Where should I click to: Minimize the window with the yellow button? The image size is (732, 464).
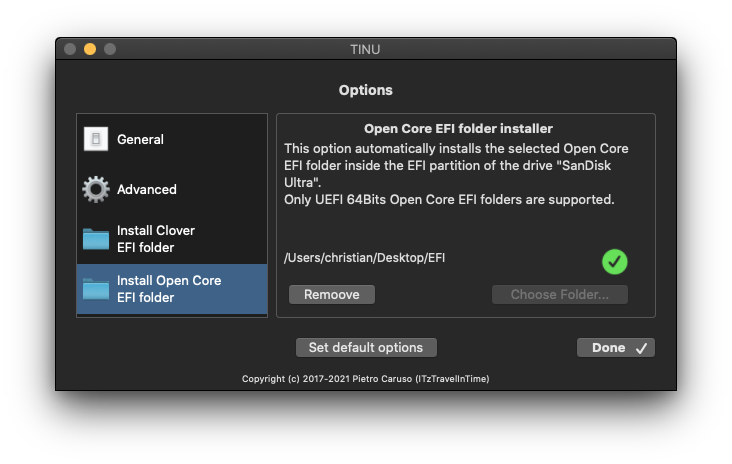pos(90,49)
